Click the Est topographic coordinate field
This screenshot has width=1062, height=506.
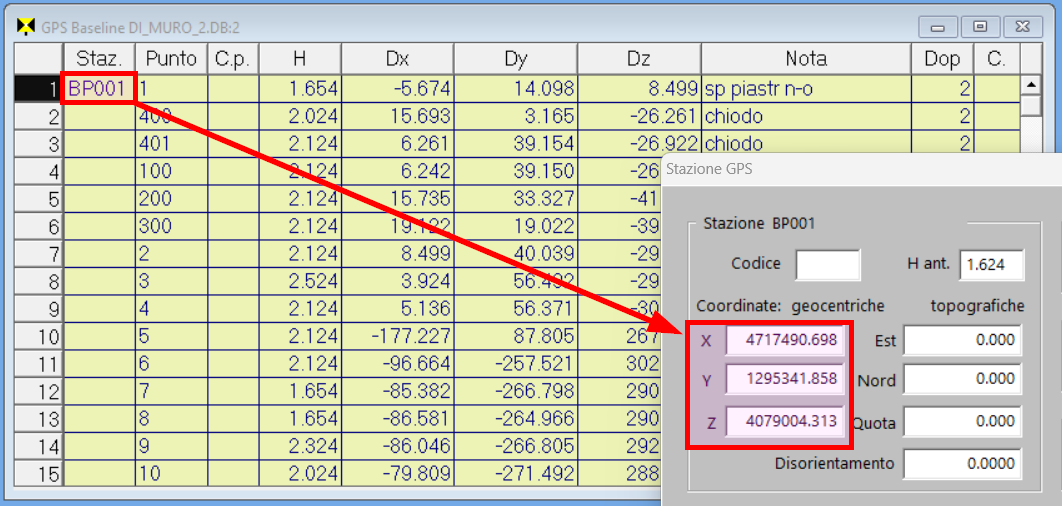pyautogui.click(x=964, y=341)
